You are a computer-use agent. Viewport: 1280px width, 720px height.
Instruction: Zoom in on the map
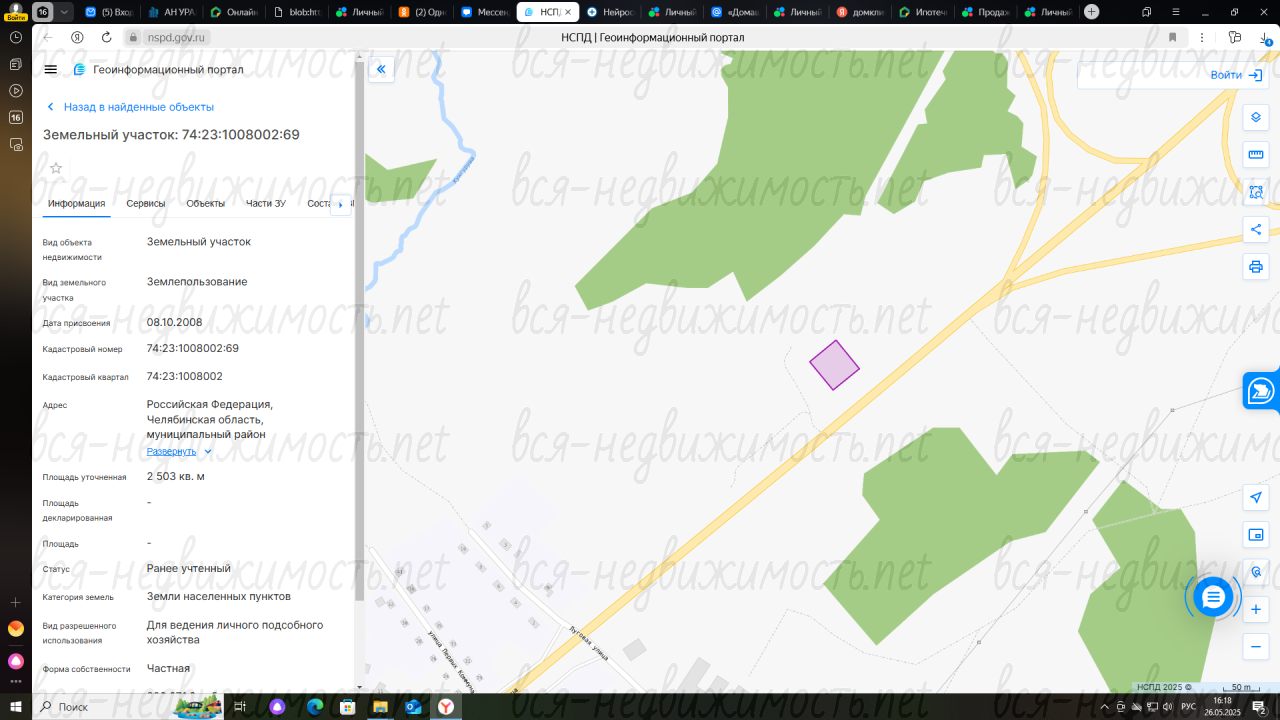coord(1256,609)
